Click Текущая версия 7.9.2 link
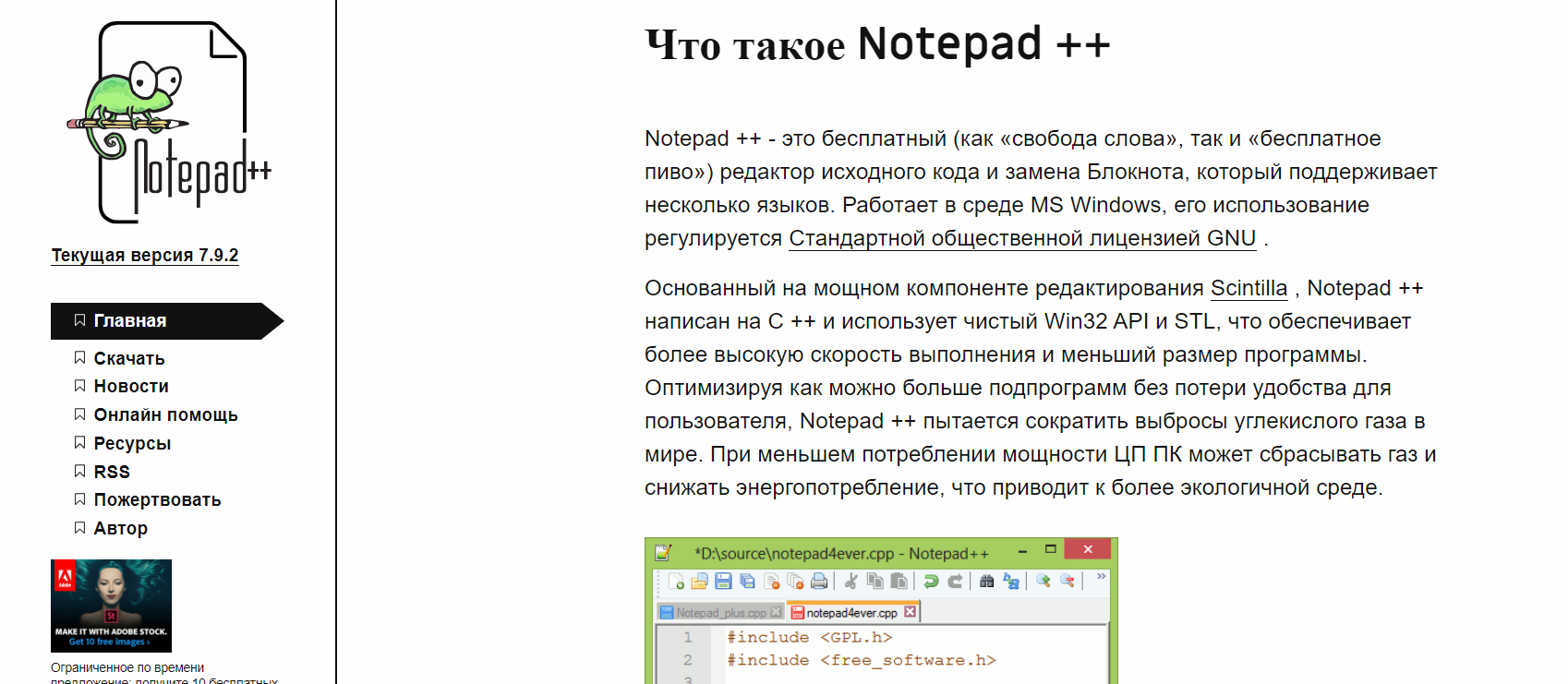The image size is (1568, 684). point(145,255)
